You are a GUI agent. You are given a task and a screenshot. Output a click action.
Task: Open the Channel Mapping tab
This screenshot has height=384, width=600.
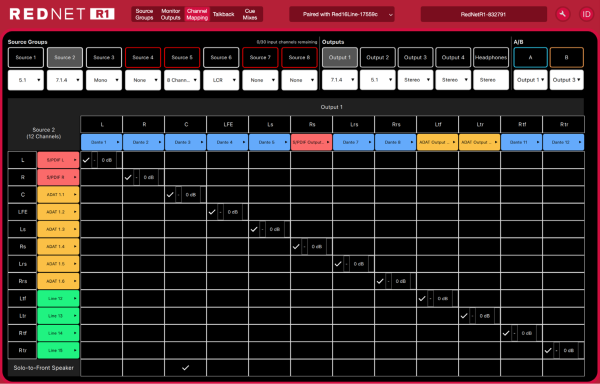[x=197, y=14]
